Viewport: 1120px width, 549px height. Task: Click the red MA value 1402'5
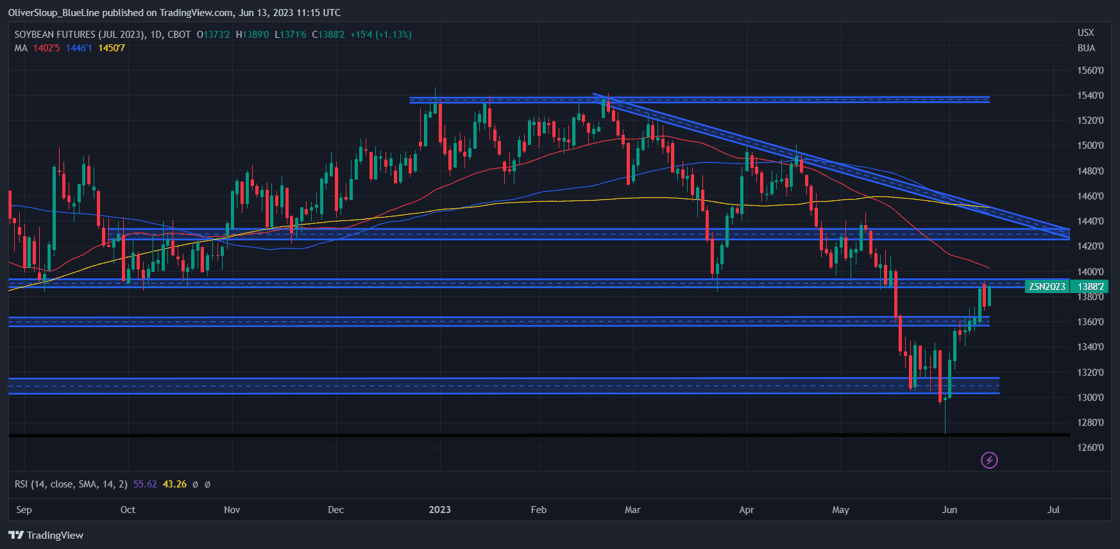(45, 47)
